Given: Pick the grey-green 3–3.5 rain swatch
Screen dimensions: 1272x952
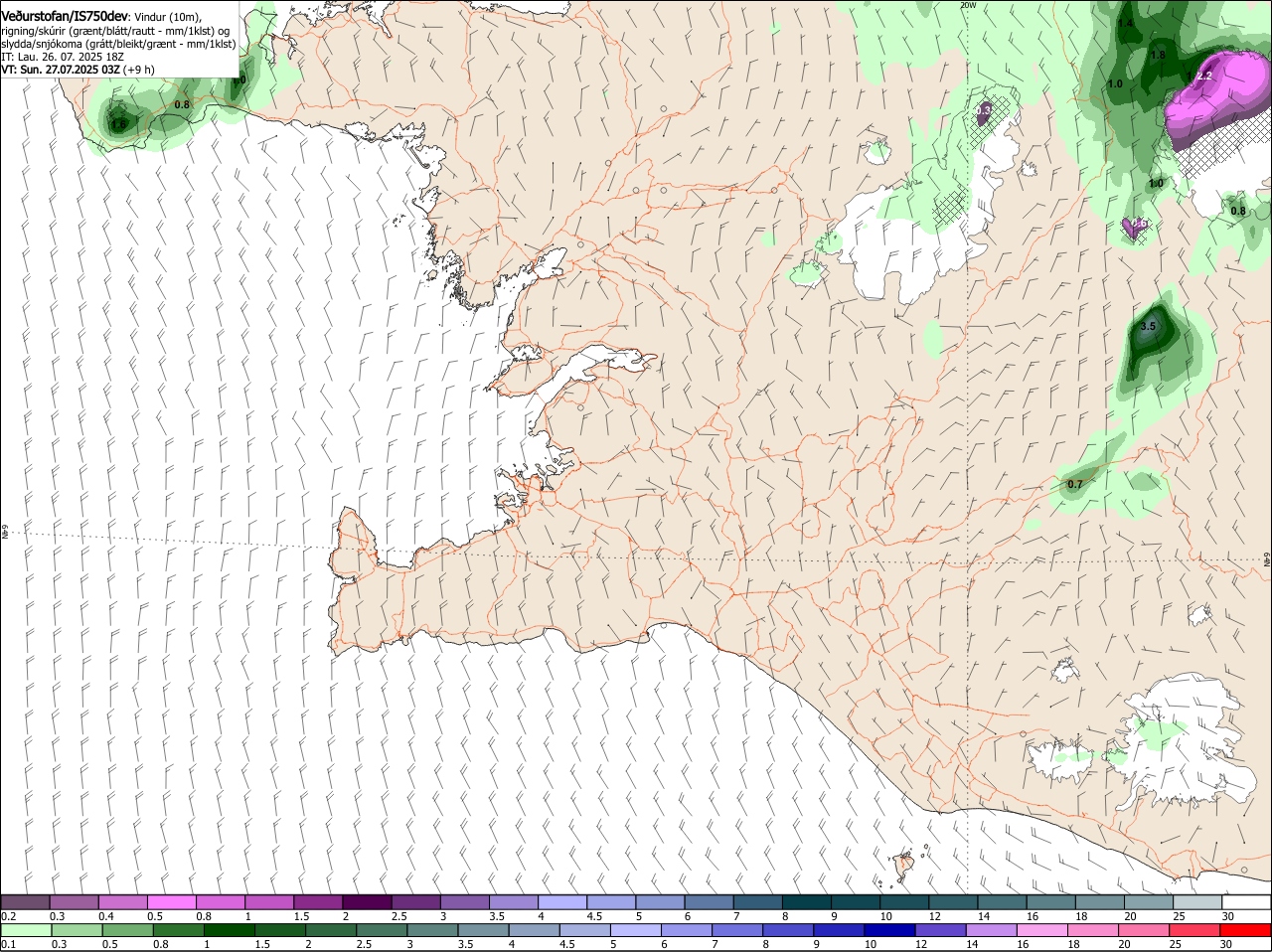Looking at the screenshot, I should tap(432, 930).
